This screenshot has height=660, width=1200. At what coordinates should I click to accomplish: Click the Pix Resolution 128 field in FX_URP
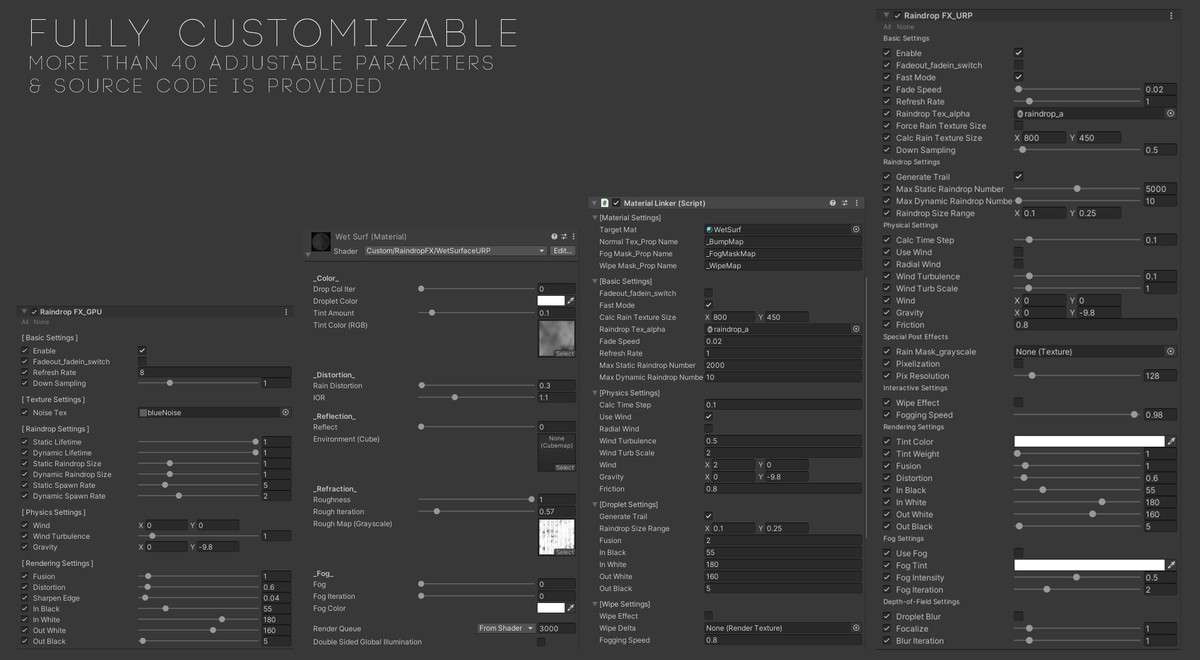1160,376
